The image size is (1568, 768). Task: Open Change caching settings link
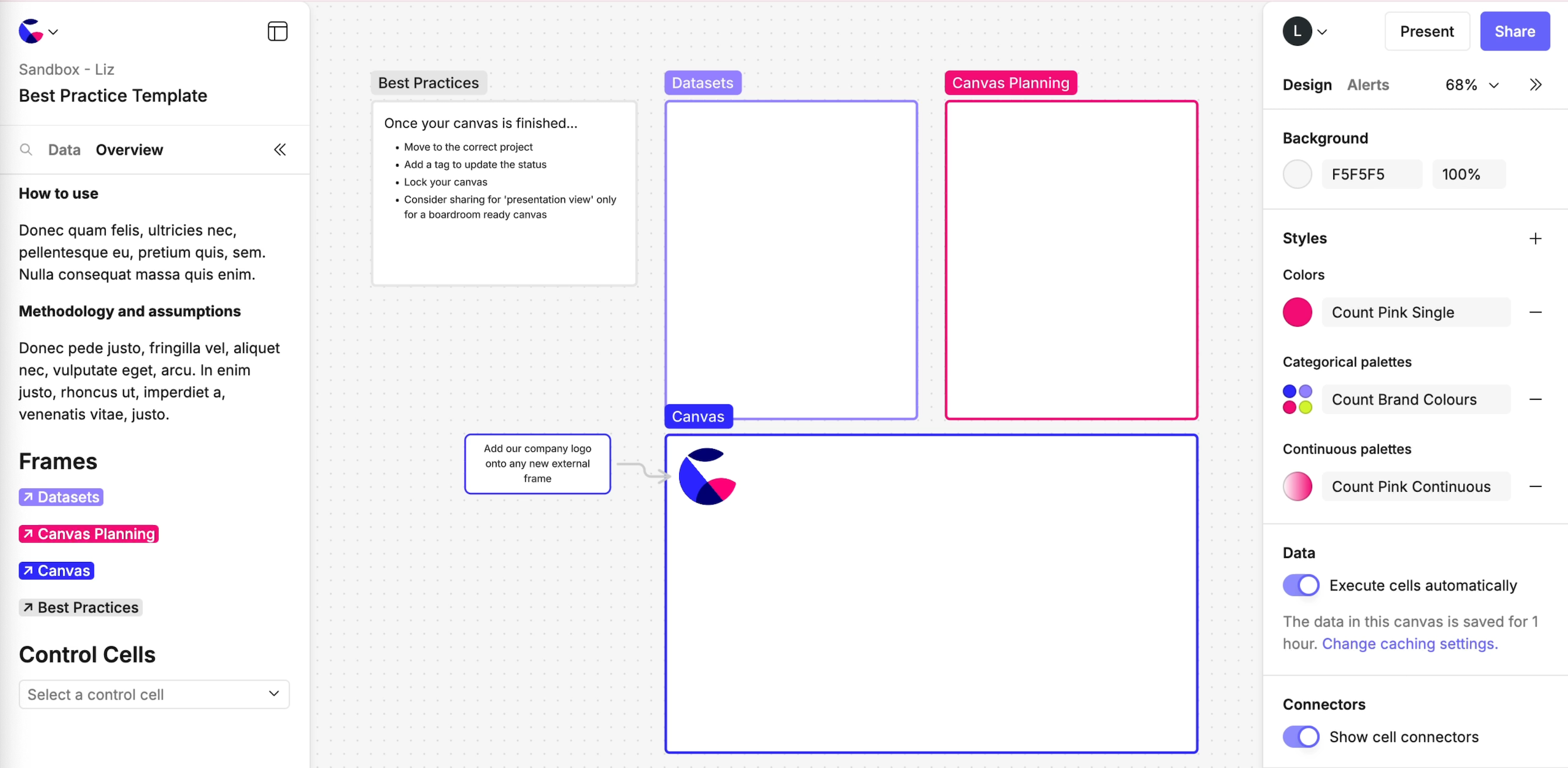coord(1409,644)
